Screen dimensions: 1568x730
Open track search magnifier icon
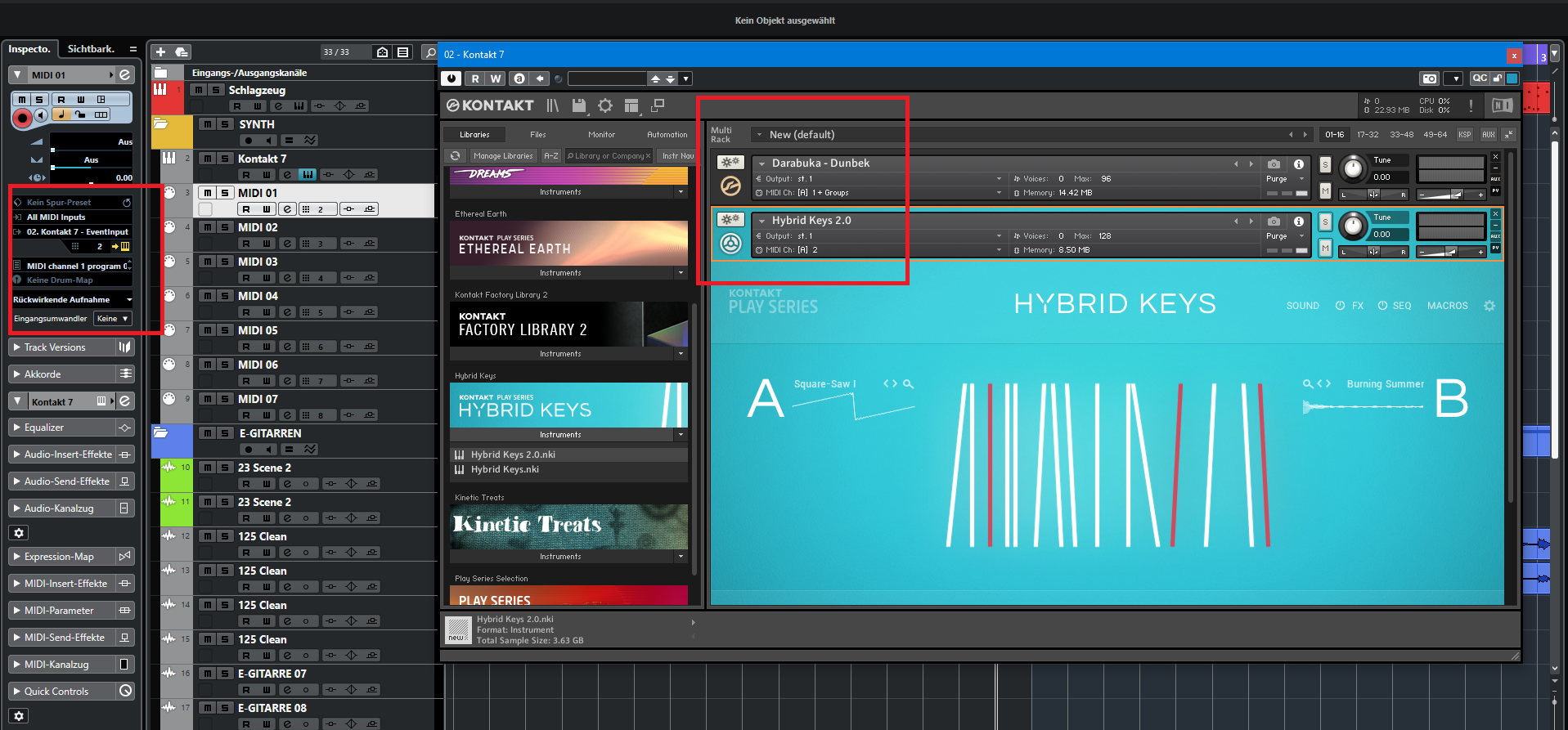click(429, 52)
